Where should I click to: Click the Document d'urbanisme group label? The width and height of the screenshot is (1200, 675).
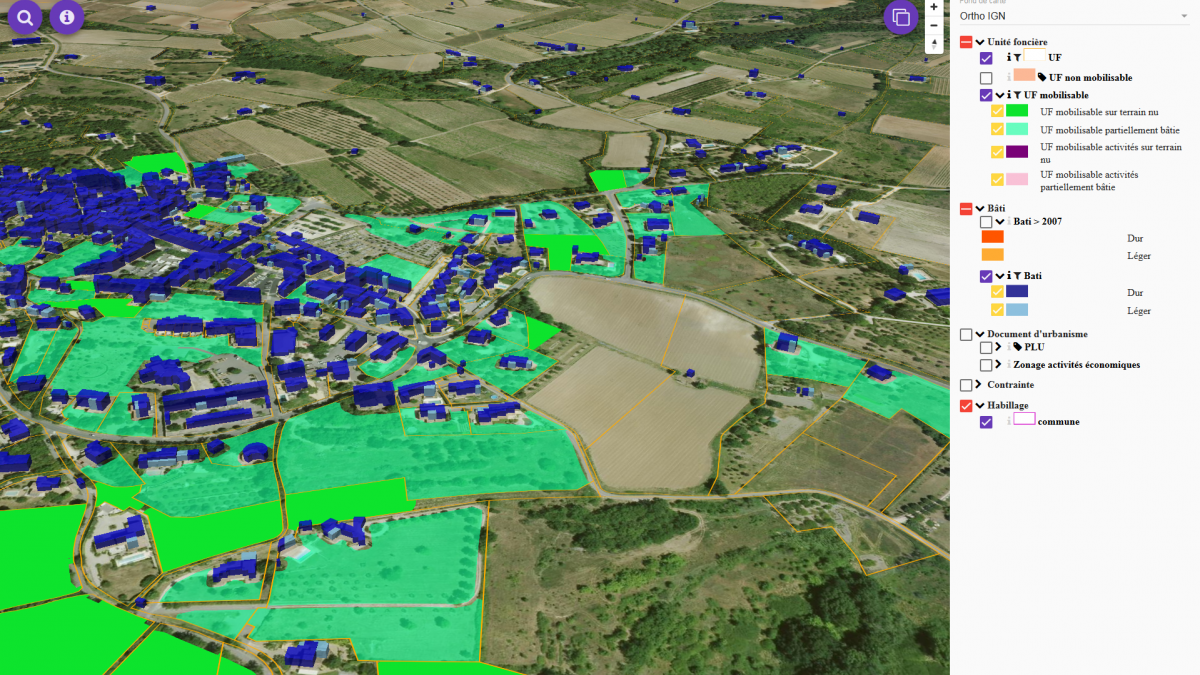click(x=1037, y=334)
